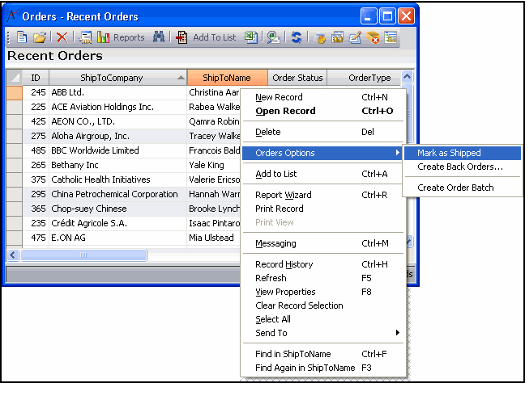Click the OrderType column header
Screen dimensions: 528x393
click(x=364, y=78)
